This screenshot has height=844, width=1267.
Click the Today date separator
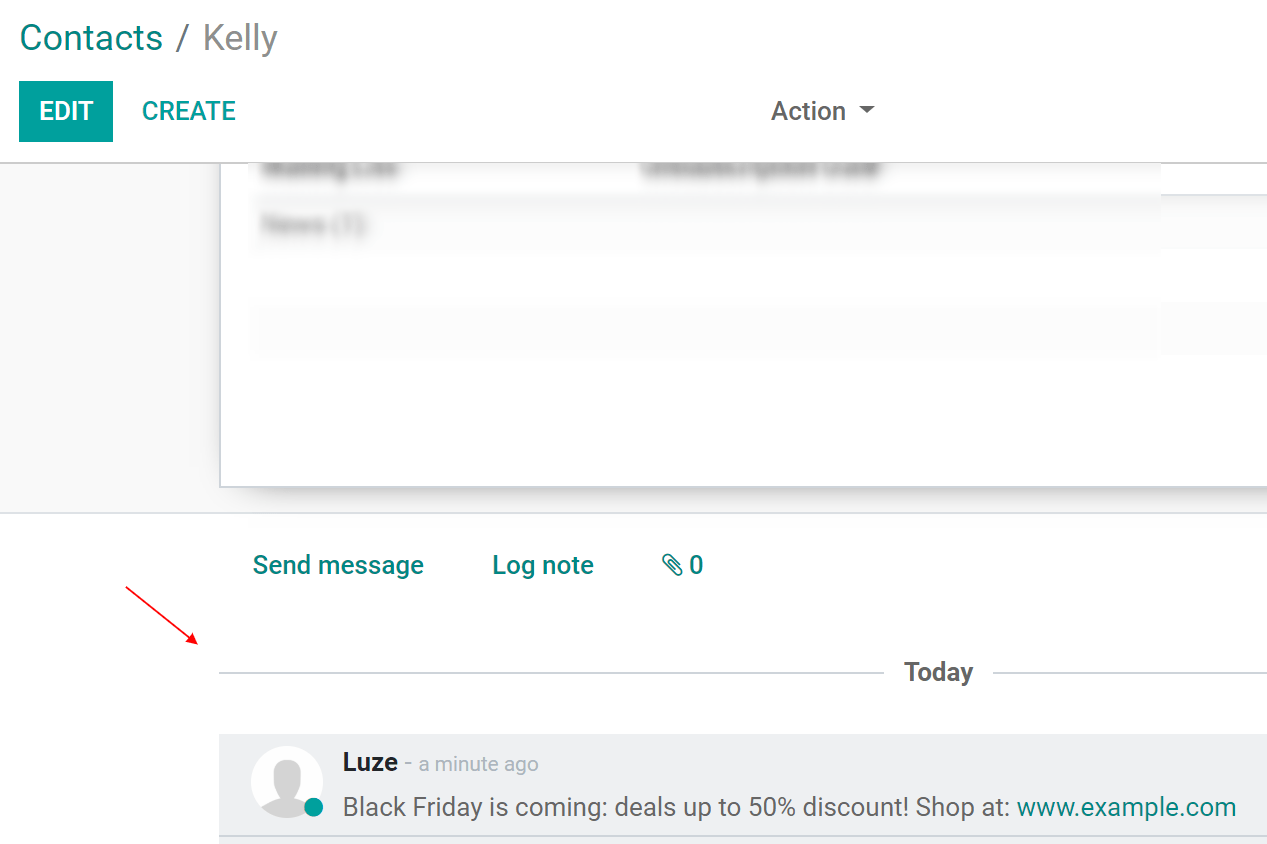(x=938, y=672)
